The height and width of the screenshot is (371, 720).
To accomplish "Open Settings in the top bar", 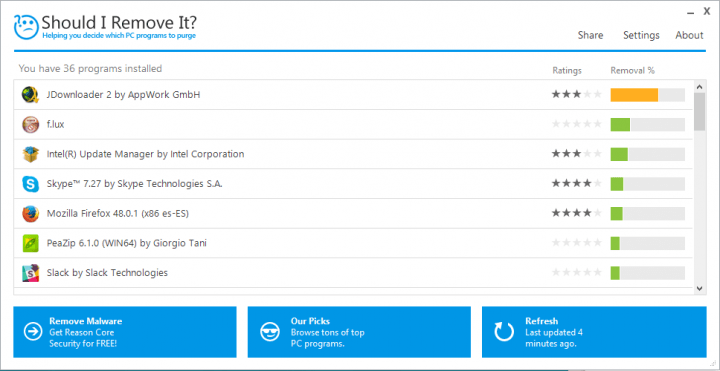I will [641, 35].
